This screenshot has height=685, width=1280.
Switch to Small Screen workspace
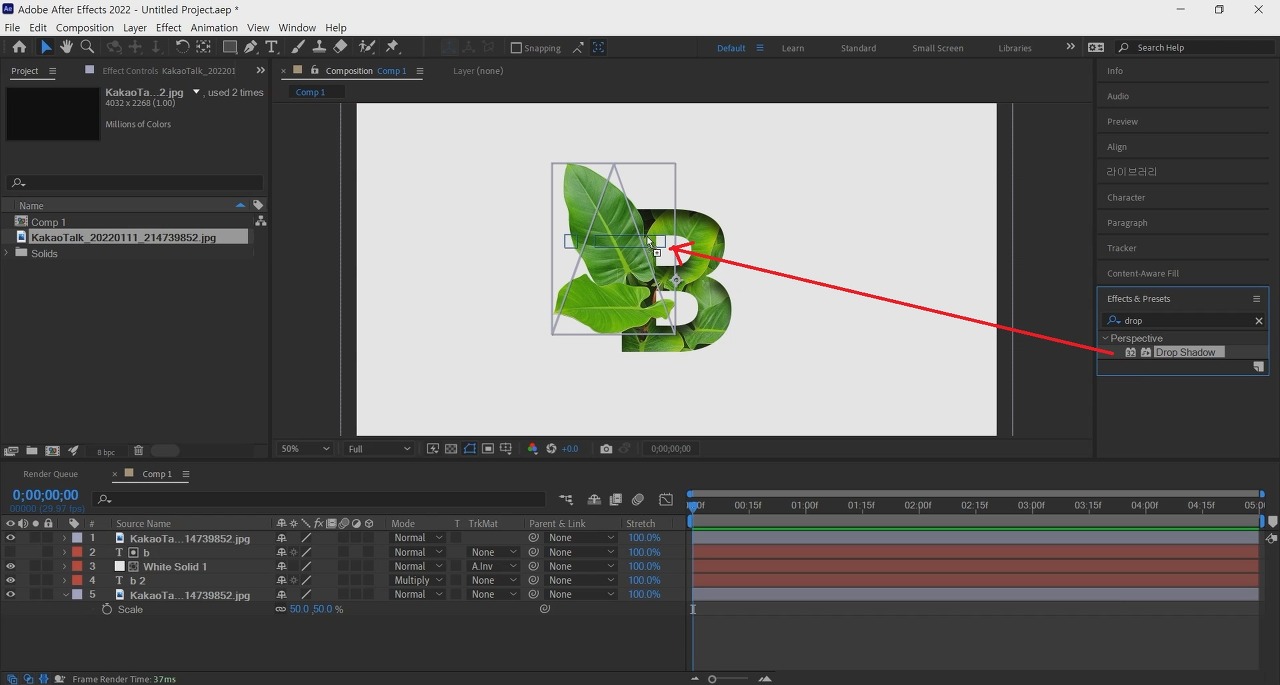(x=938, y=48)
